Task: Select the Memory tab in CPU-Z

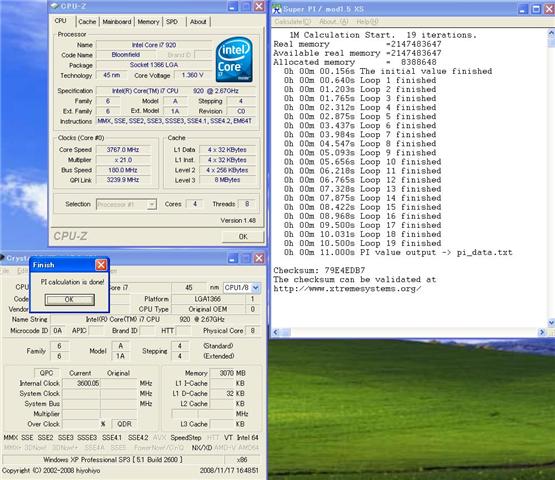Action: click(x=148, y=22)
